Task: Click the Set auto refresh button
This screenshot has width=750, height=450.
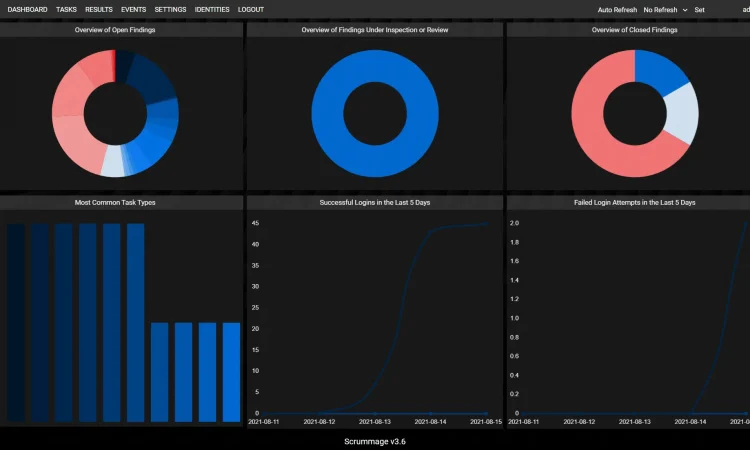Action: click(699, 10)
